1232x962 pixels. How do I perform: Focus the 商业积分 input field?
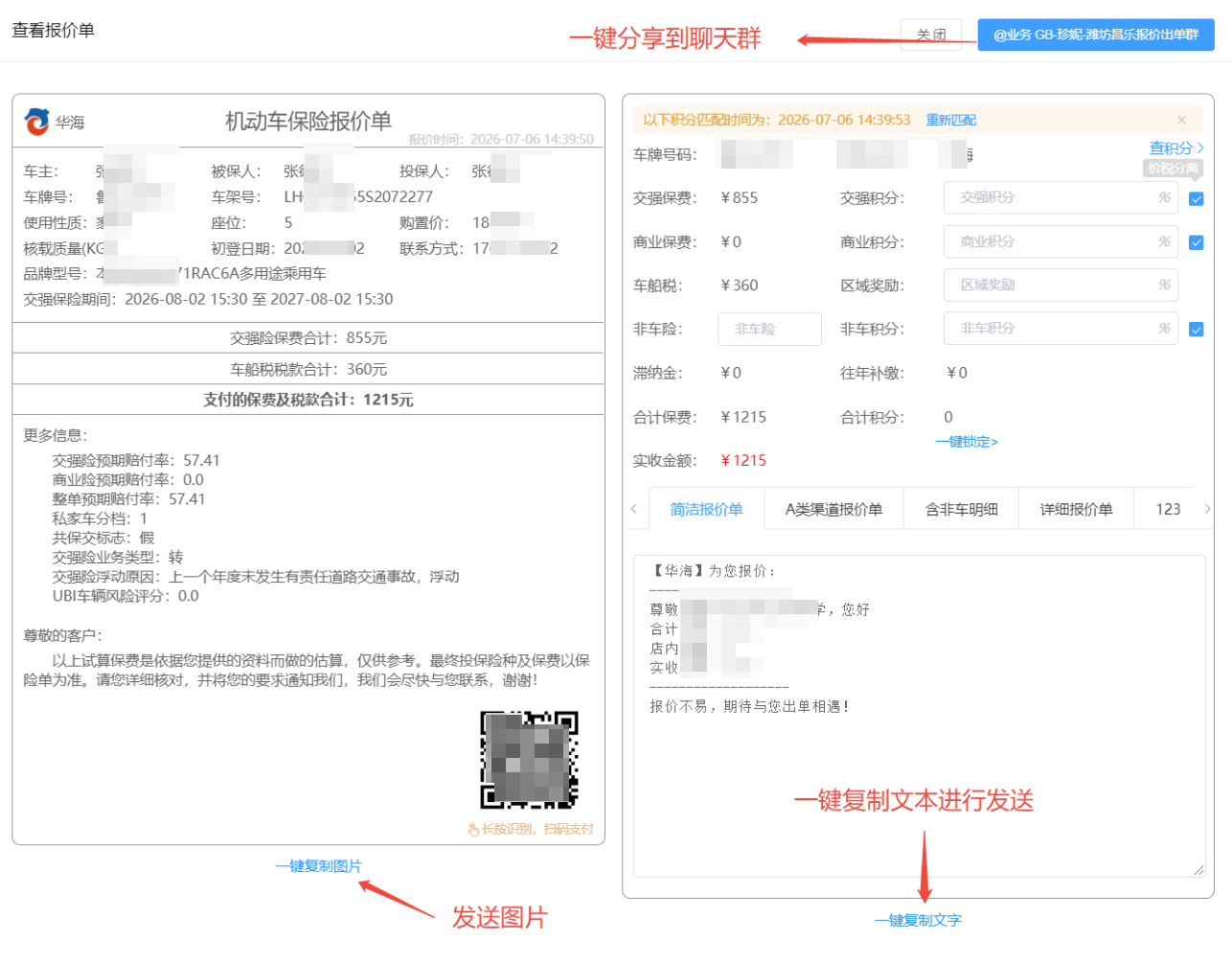(1061, 241)
